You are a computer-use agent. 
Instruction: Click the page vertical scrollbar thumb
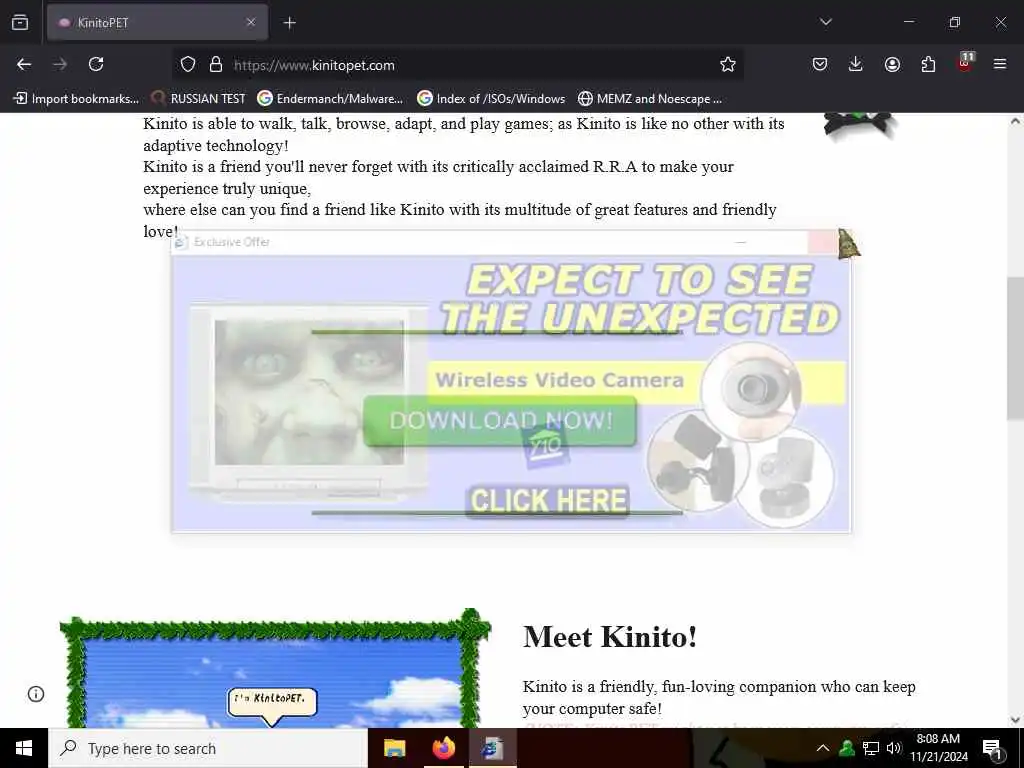[1015, 348]
